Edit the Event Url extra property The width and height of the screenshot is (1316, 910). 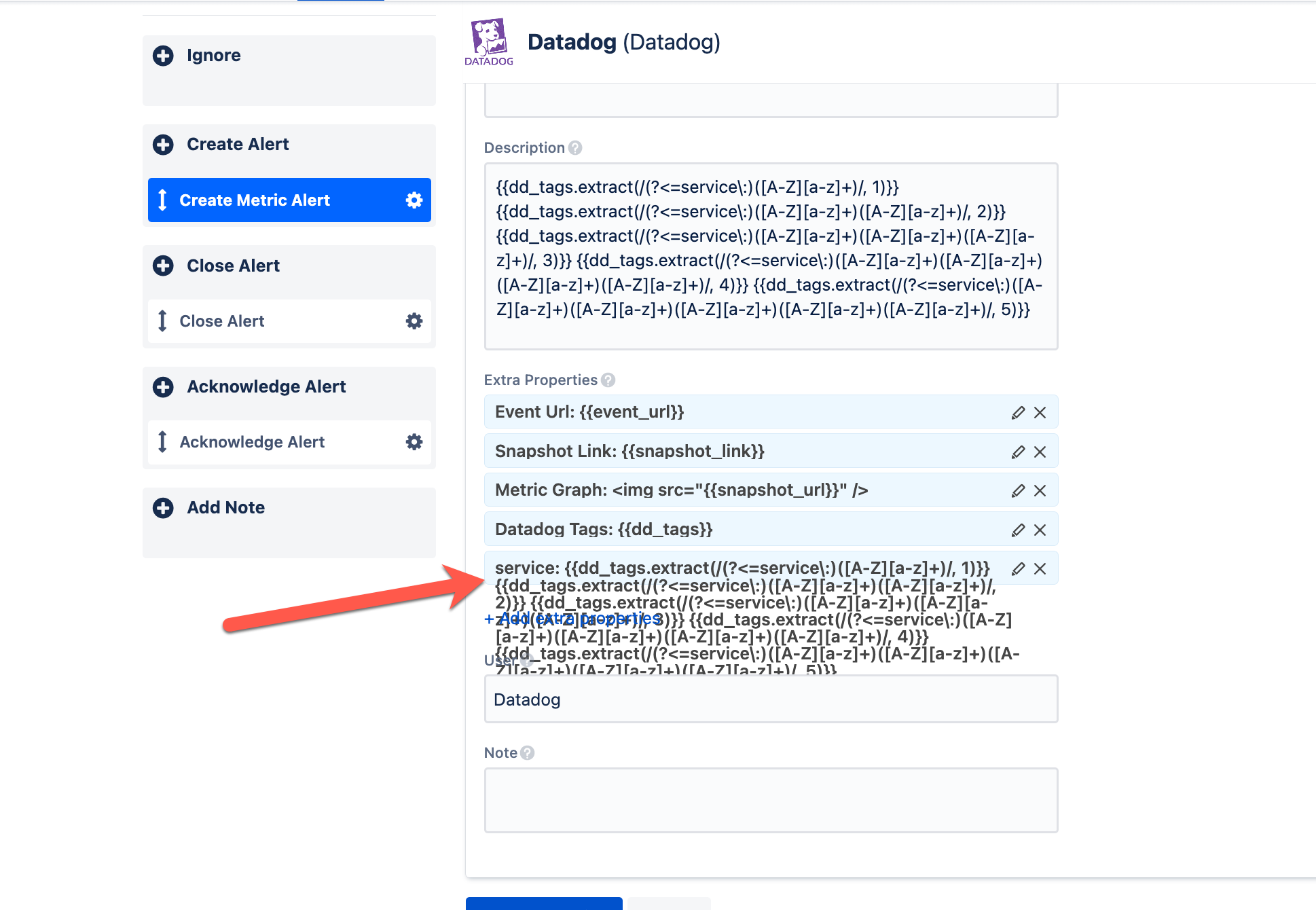1017,412
